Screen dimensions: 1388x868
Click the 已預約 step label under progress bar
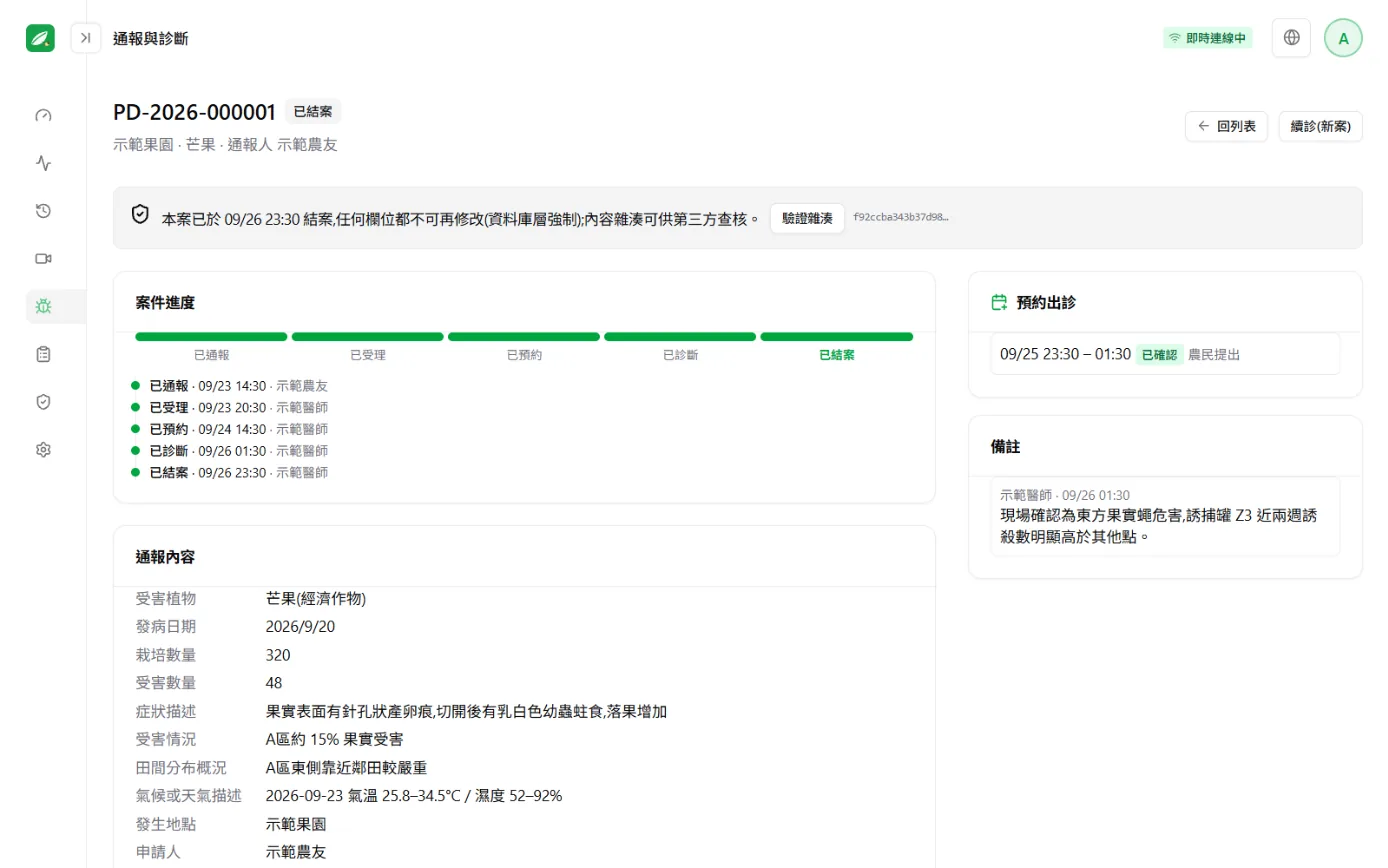tap(524, 355)
